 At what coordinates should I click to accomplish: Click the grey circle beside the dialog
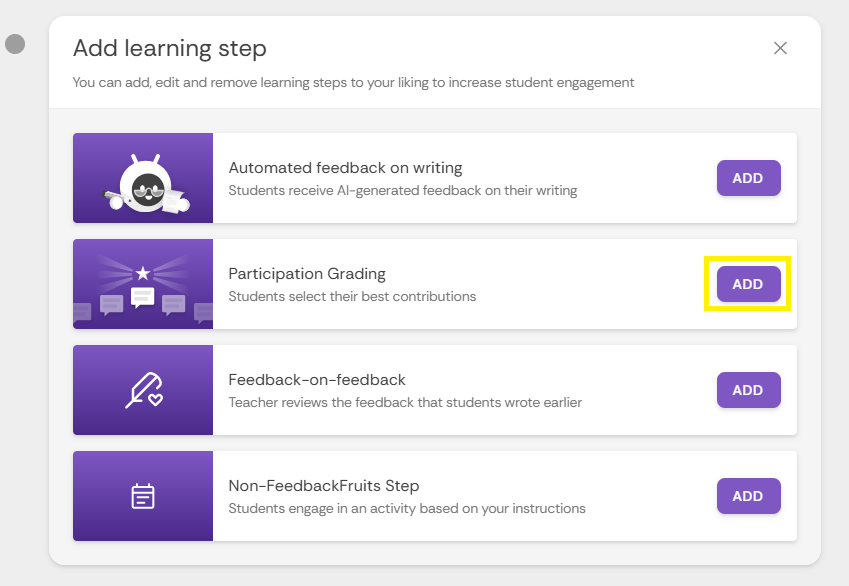click(15, 44)
